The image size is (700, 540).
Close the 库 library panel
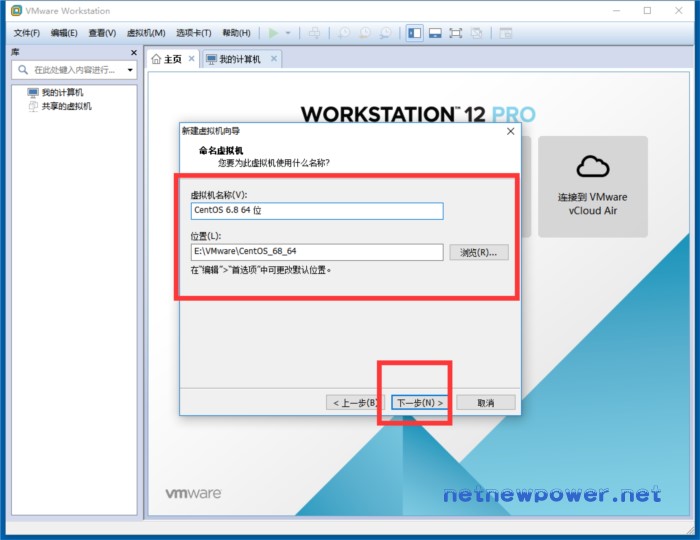pyautogui.click(x=133, y=53)
